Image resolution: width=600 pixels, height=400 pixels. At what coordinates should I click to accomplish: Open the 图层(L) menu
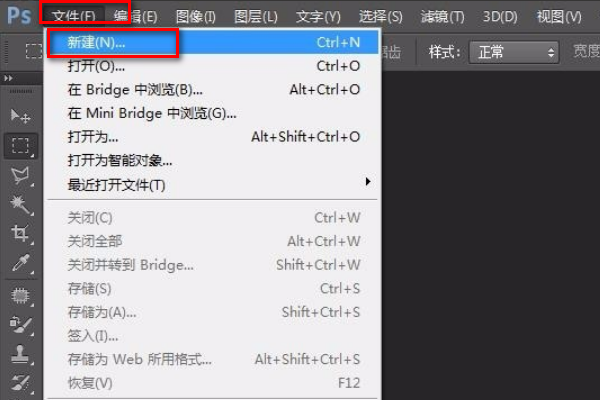pyautogui.click(x=256, y=16)
